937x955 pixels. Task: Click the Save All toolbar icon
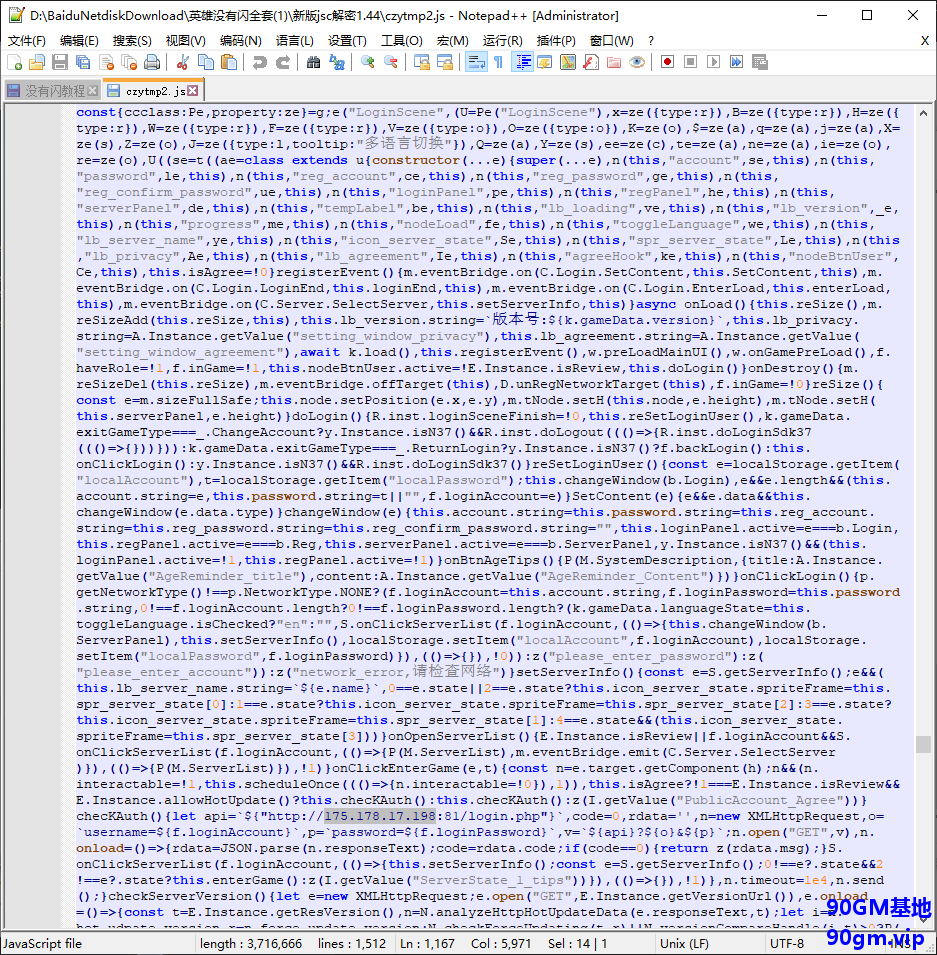(x=83, y=62)
